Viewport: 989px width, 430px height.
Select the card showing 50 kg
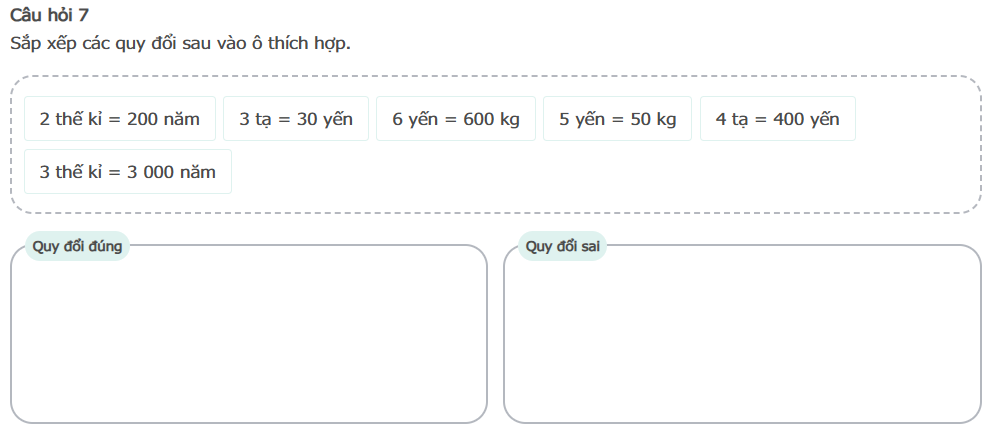pyautogui.click(x=617, y=119)
